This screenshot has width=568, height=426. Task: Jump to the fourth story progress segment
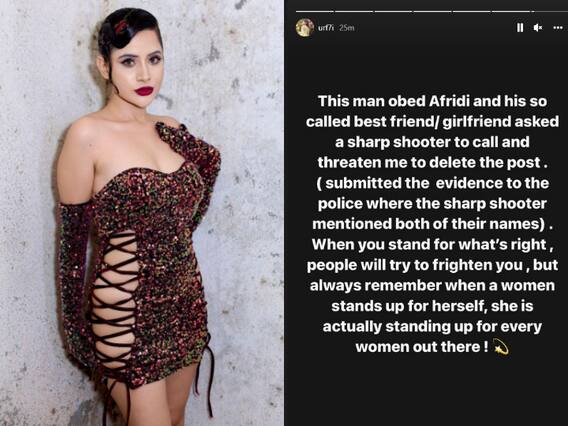tap(433, 11)
